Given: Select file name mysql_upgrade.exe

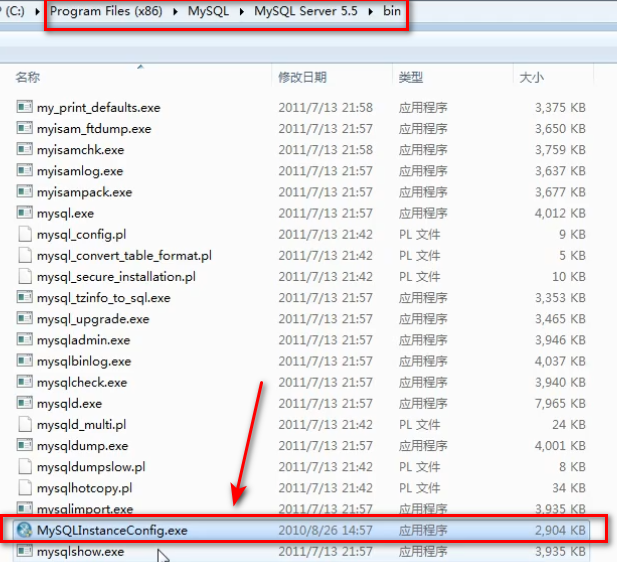Looking at the screenshot, I should 93,319.
